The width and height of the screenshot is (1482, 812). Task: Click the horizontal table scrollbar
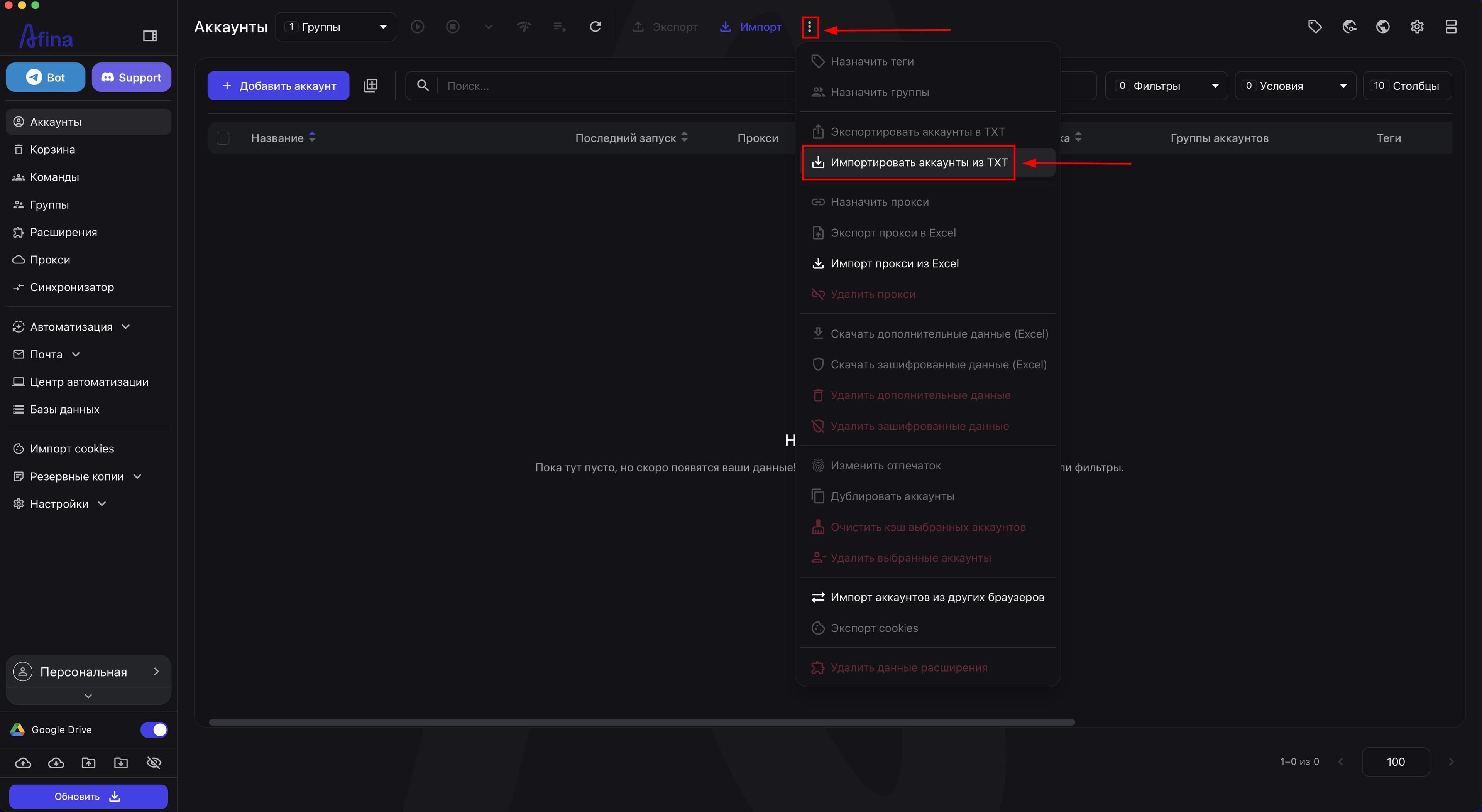(x=641, y=722)
